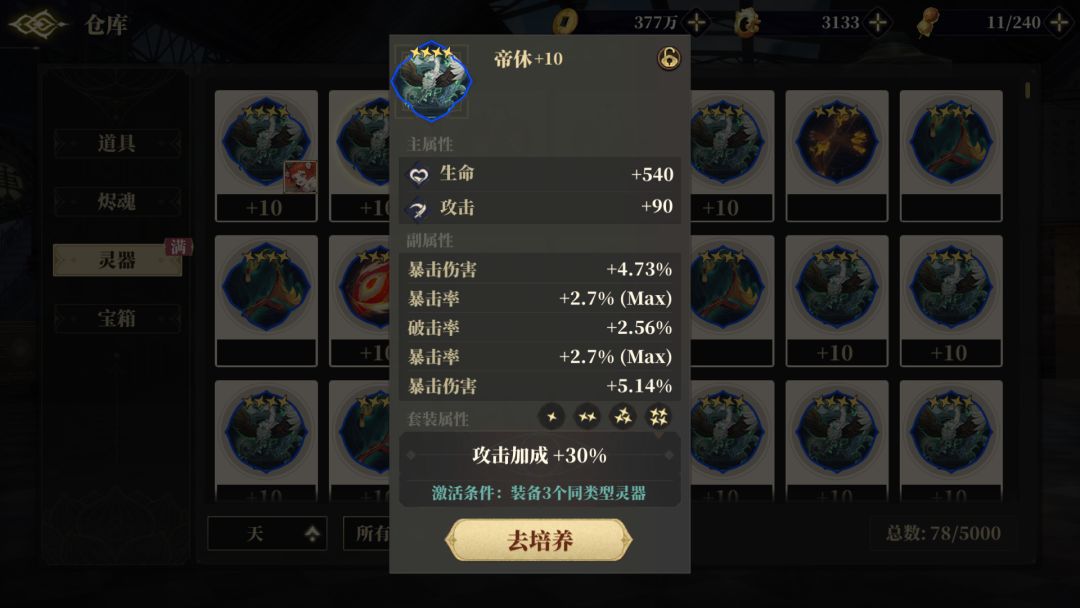The width and height of the screenshot is (1080, 608).
Task: Open the 宝箱 tab
Action: (x=117, y=319)
